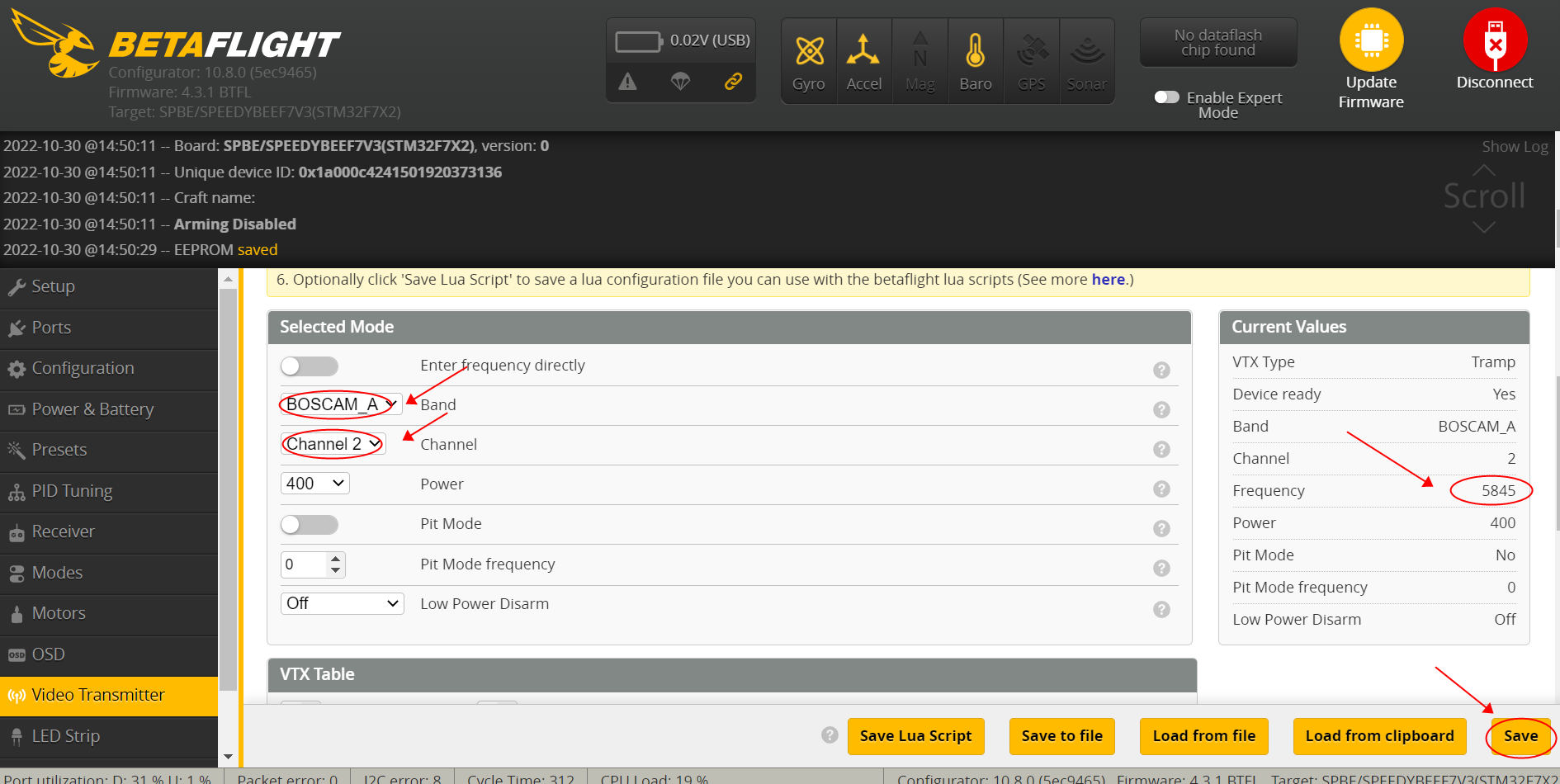This screenshot has width=1560, height=784.
Task: Open the OSD tab
Action: tap(109, 654)
